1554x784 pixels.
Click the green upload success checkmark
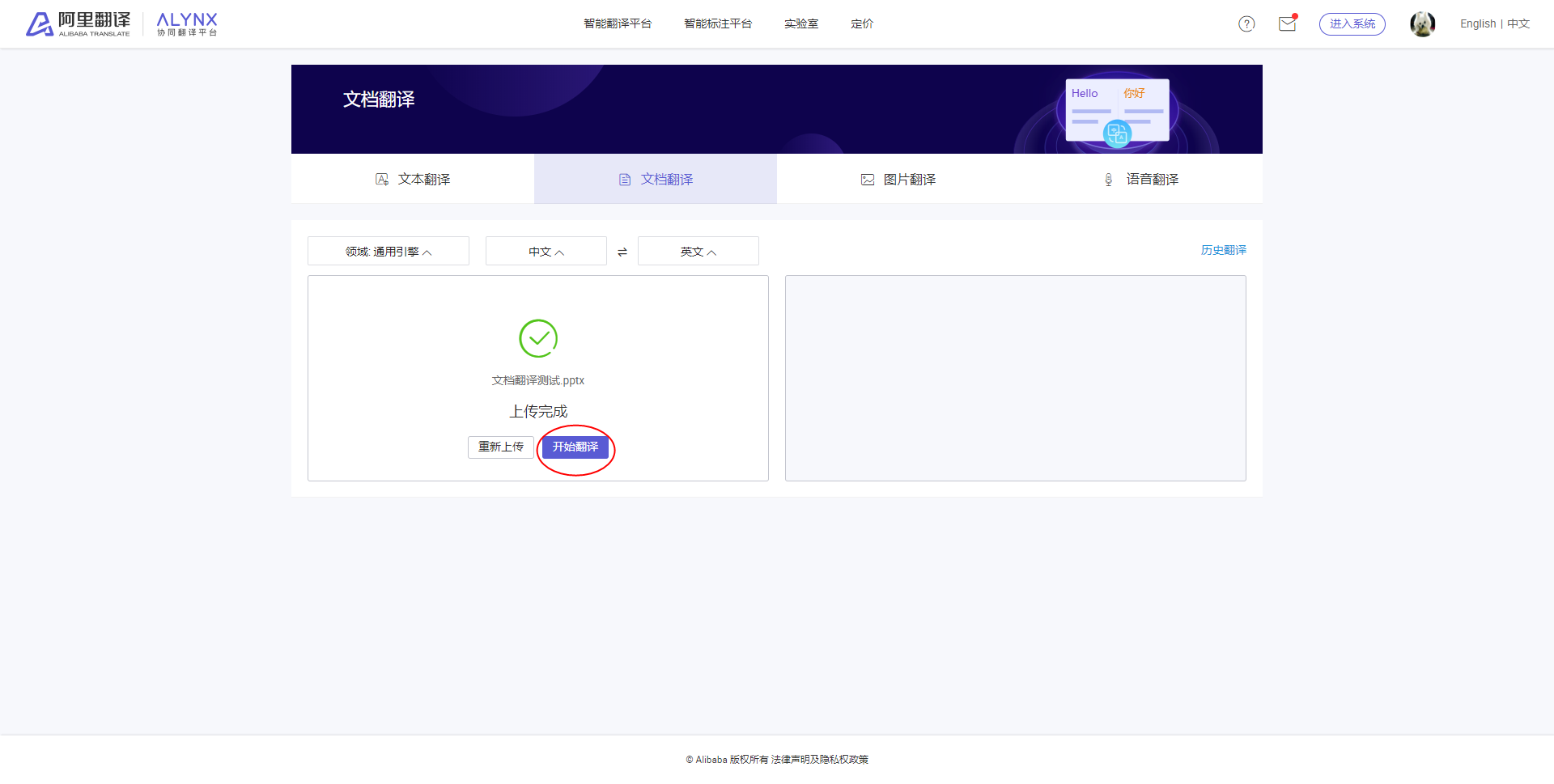538,338
